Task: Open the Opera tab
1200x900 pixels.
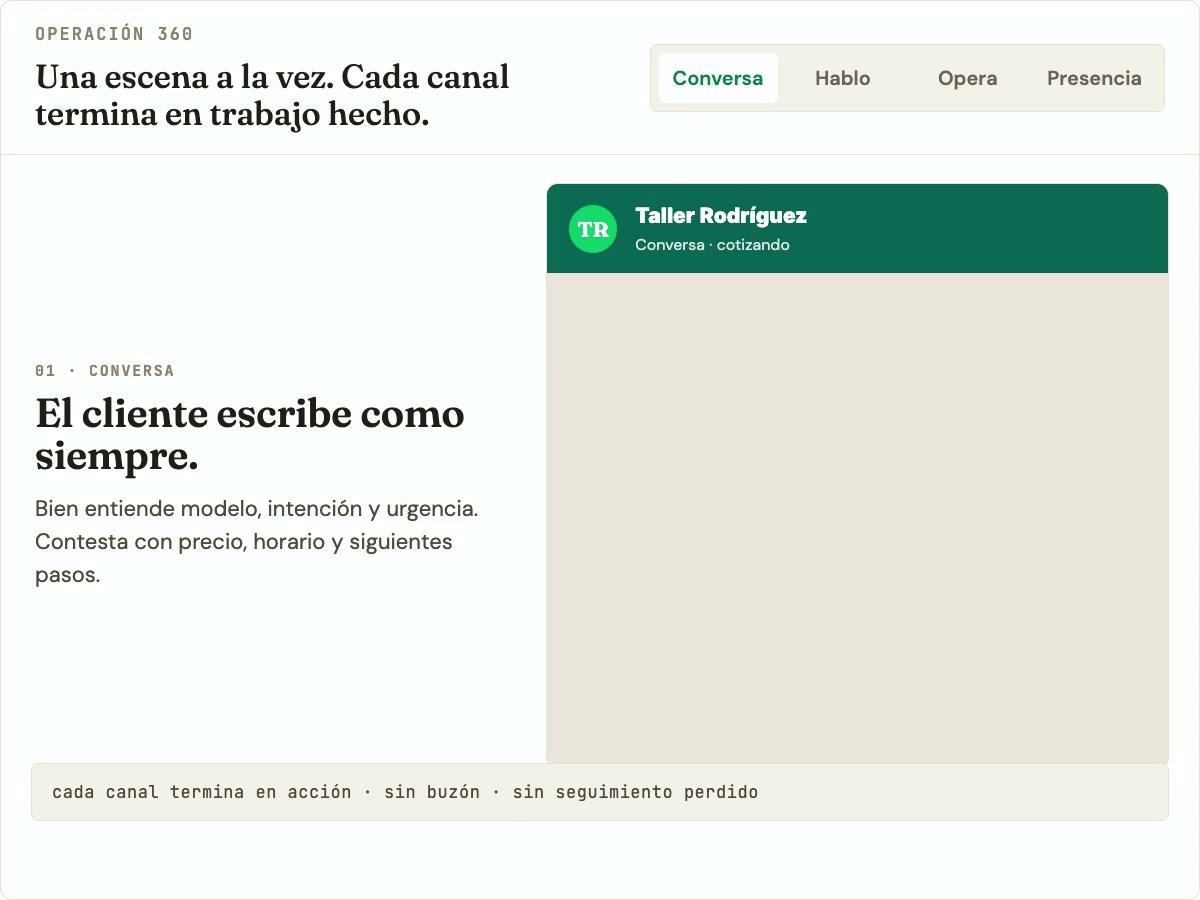Action: click(967, 78)
